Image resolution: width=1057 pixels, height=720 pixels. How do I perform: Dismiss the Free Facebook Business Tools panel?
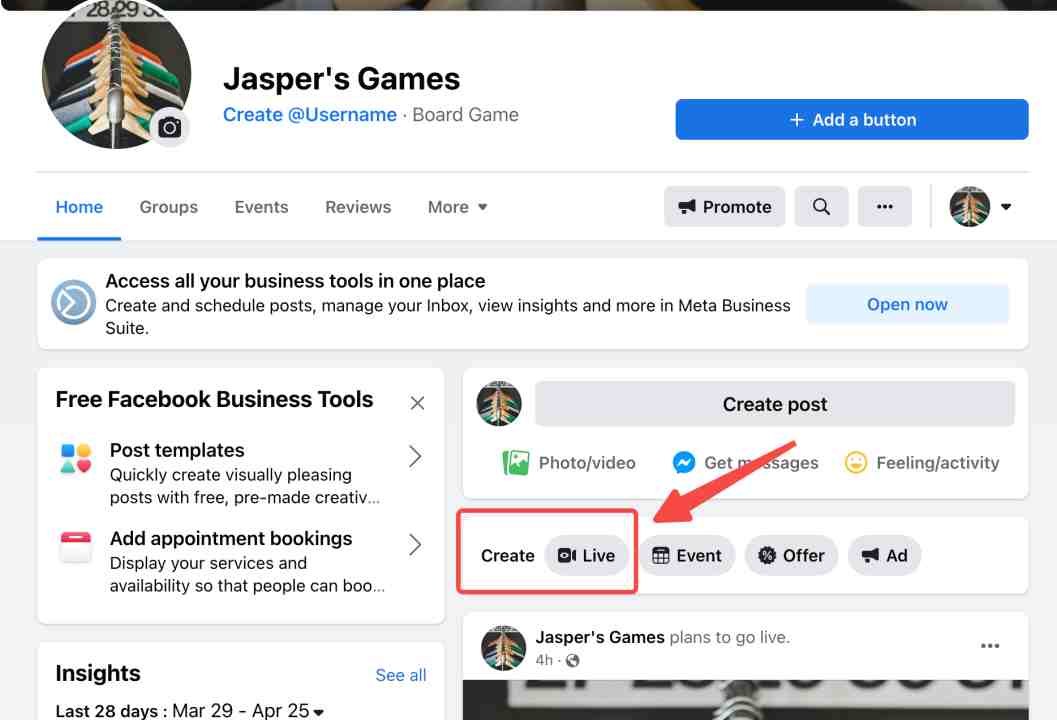(417, 403)
